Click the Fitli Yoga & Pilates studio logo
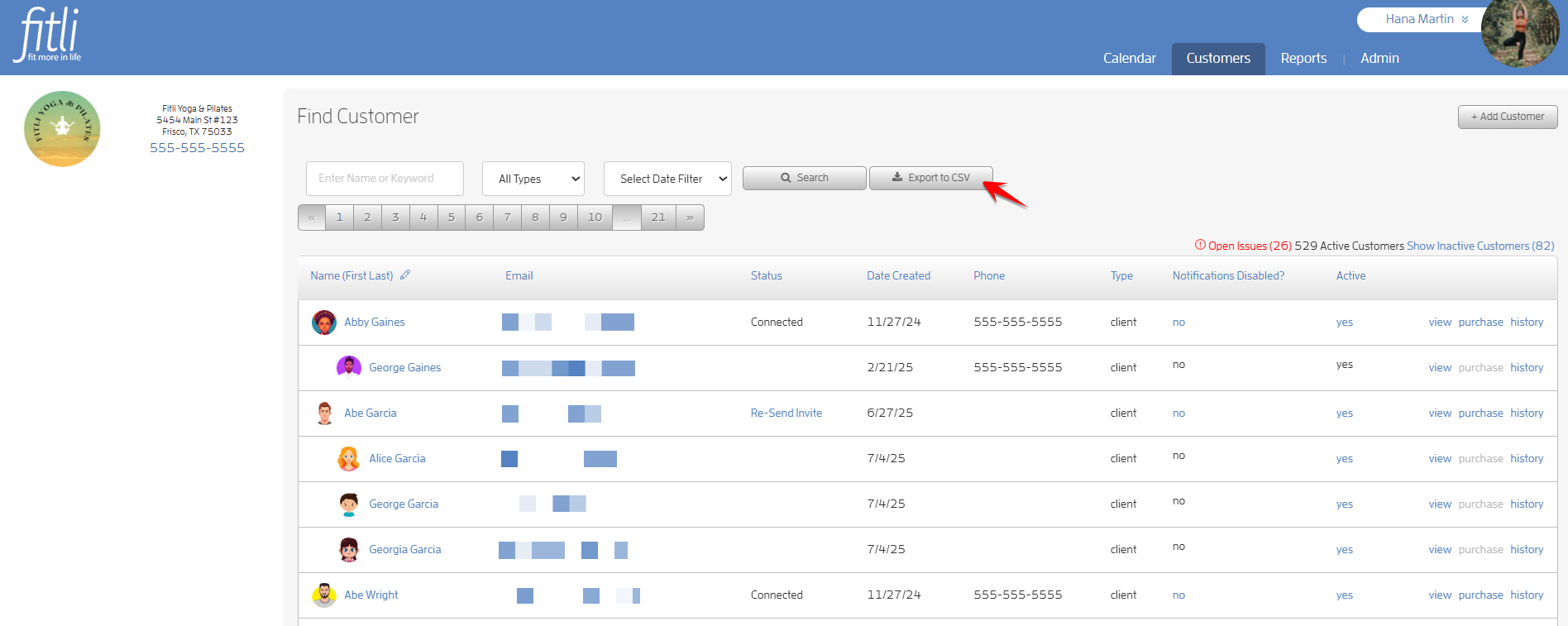The height and width of the screenshot is (626, 1568). (62, 129)
